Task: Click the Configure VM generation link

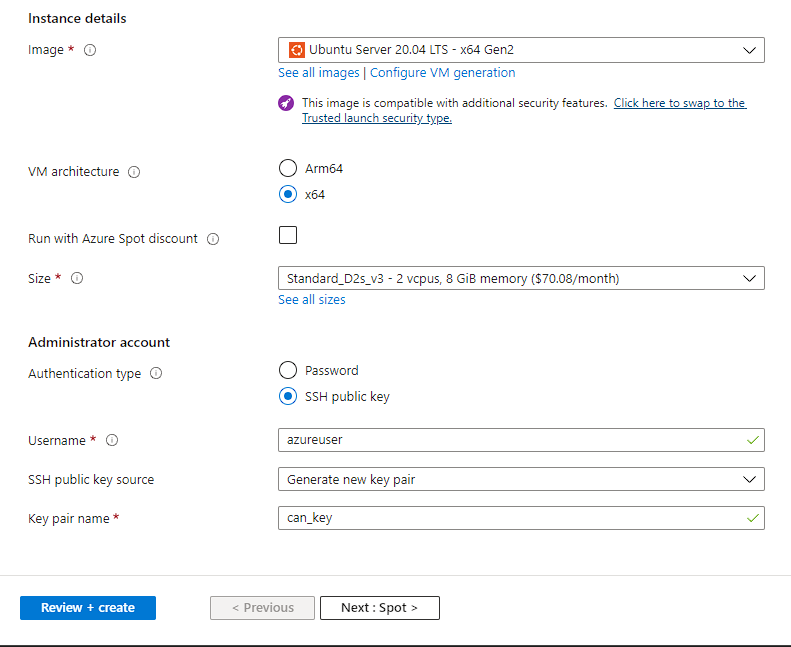Action: 443,73
